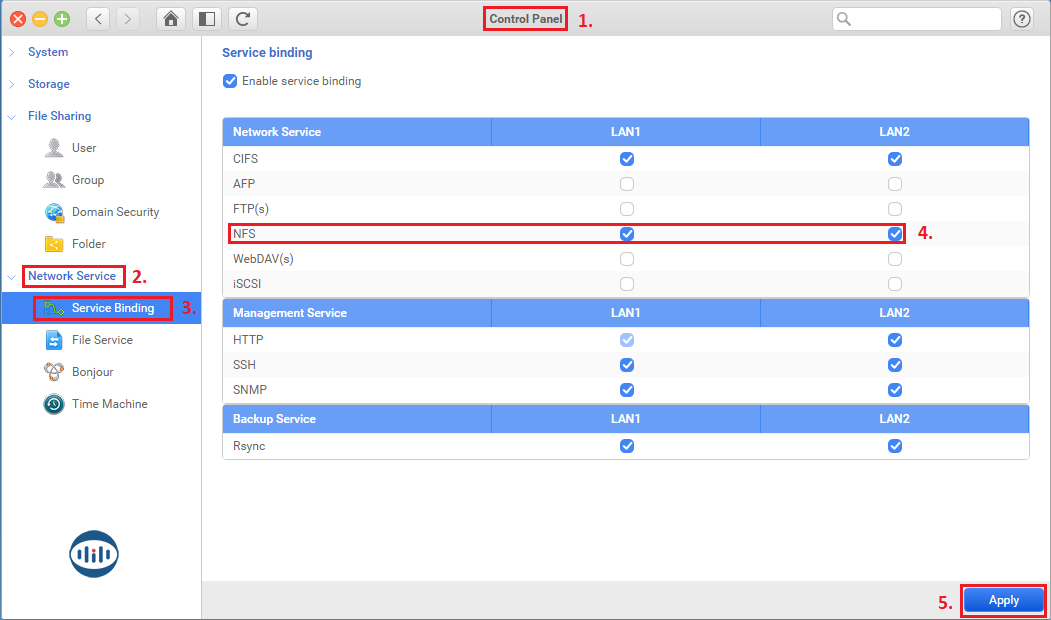Click the Apply button
The width and height of the screenshot is (1051, 620).
1003,600
